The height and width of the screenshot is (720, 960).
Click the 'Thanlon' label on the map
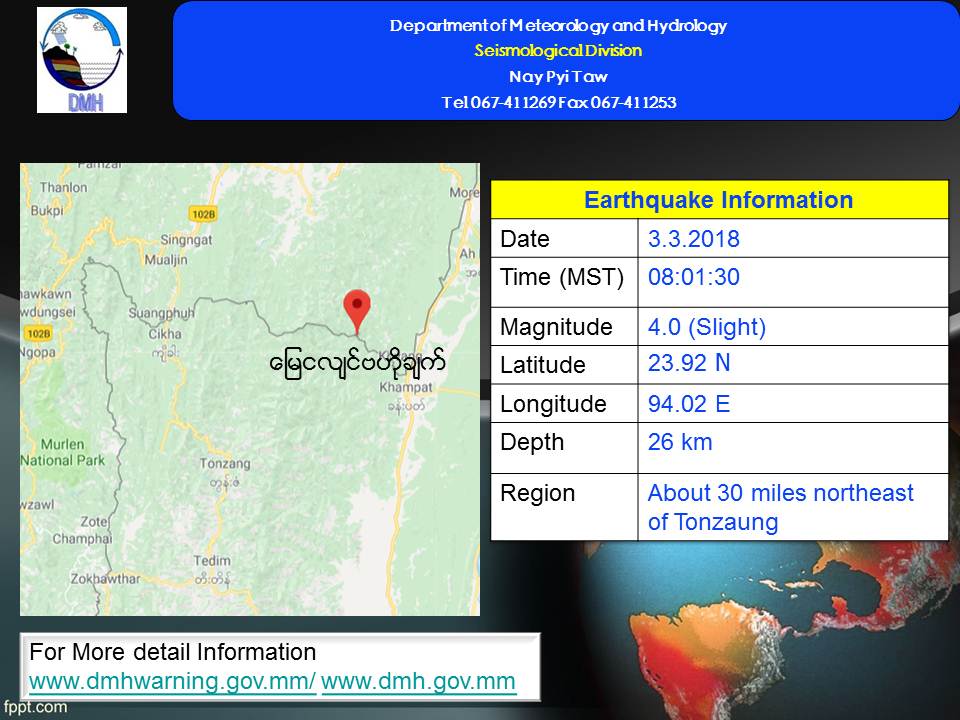[x=64, y=187]
